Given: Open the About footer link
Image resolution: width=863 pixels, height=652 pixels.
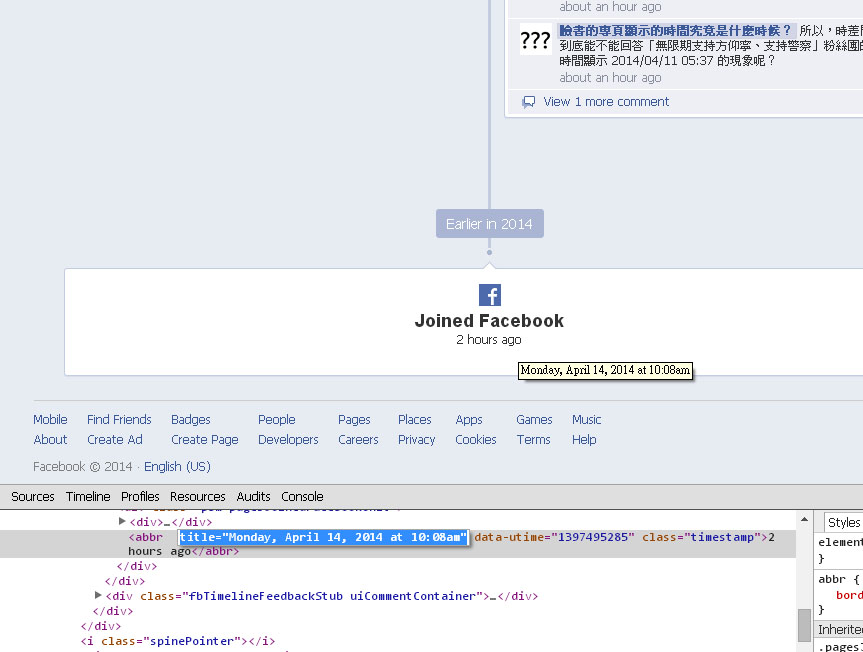Looking at the screenshot, I should 50,440.
